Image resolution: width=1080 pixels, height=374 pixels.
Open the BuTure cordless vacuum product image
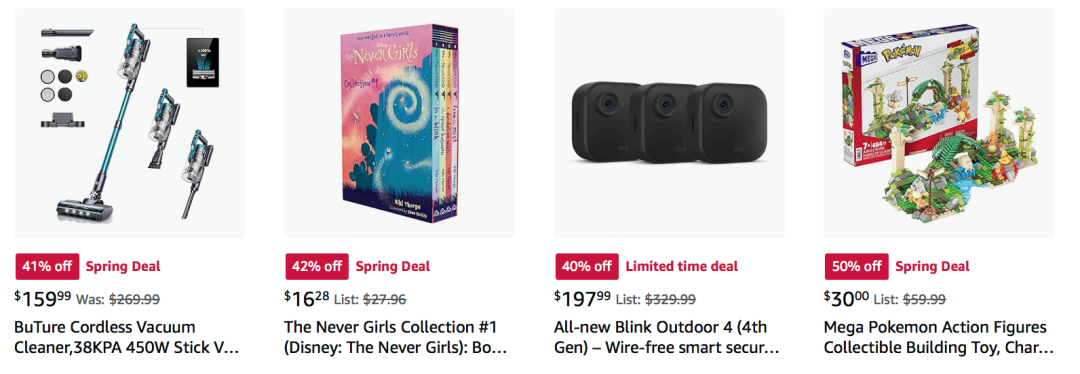point(129,123)
